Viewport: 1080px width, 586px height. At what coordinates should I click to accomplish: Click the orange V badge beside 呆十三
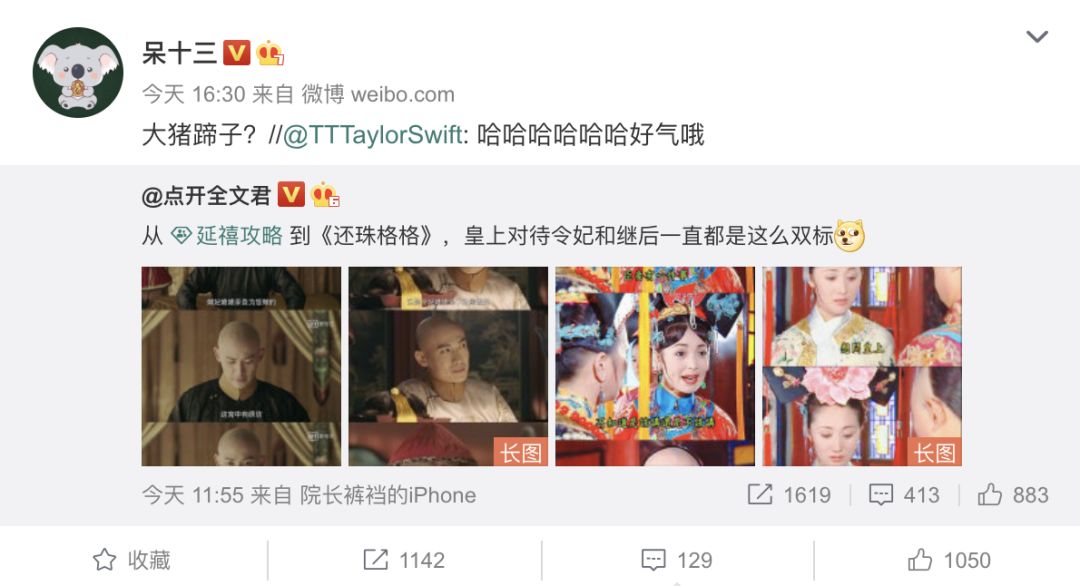(x=236, y=53)
